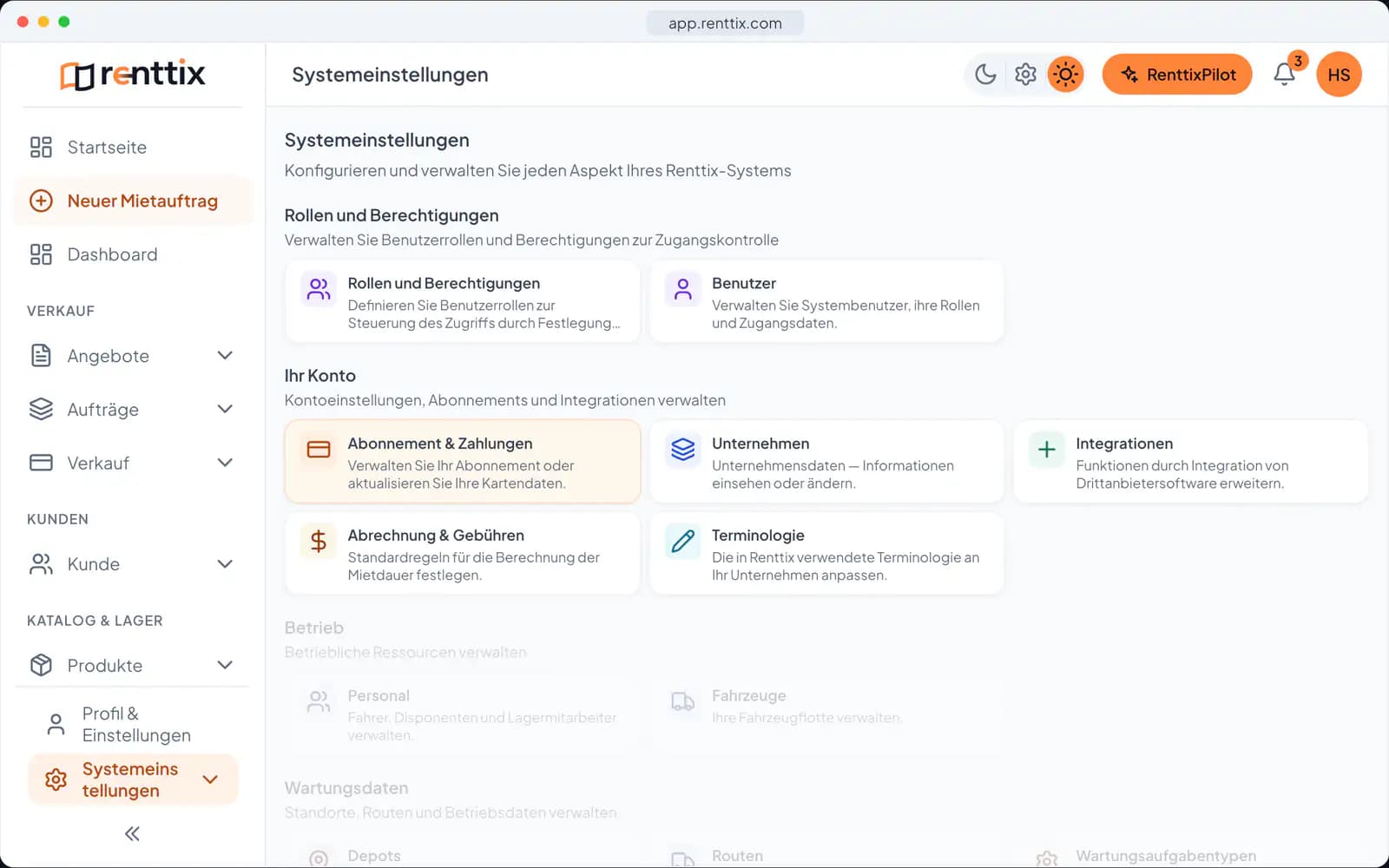The width and height of the screenshot is (1389, 868).
Task: Click the Fahrzeuge truck icon
Action: 683,701
